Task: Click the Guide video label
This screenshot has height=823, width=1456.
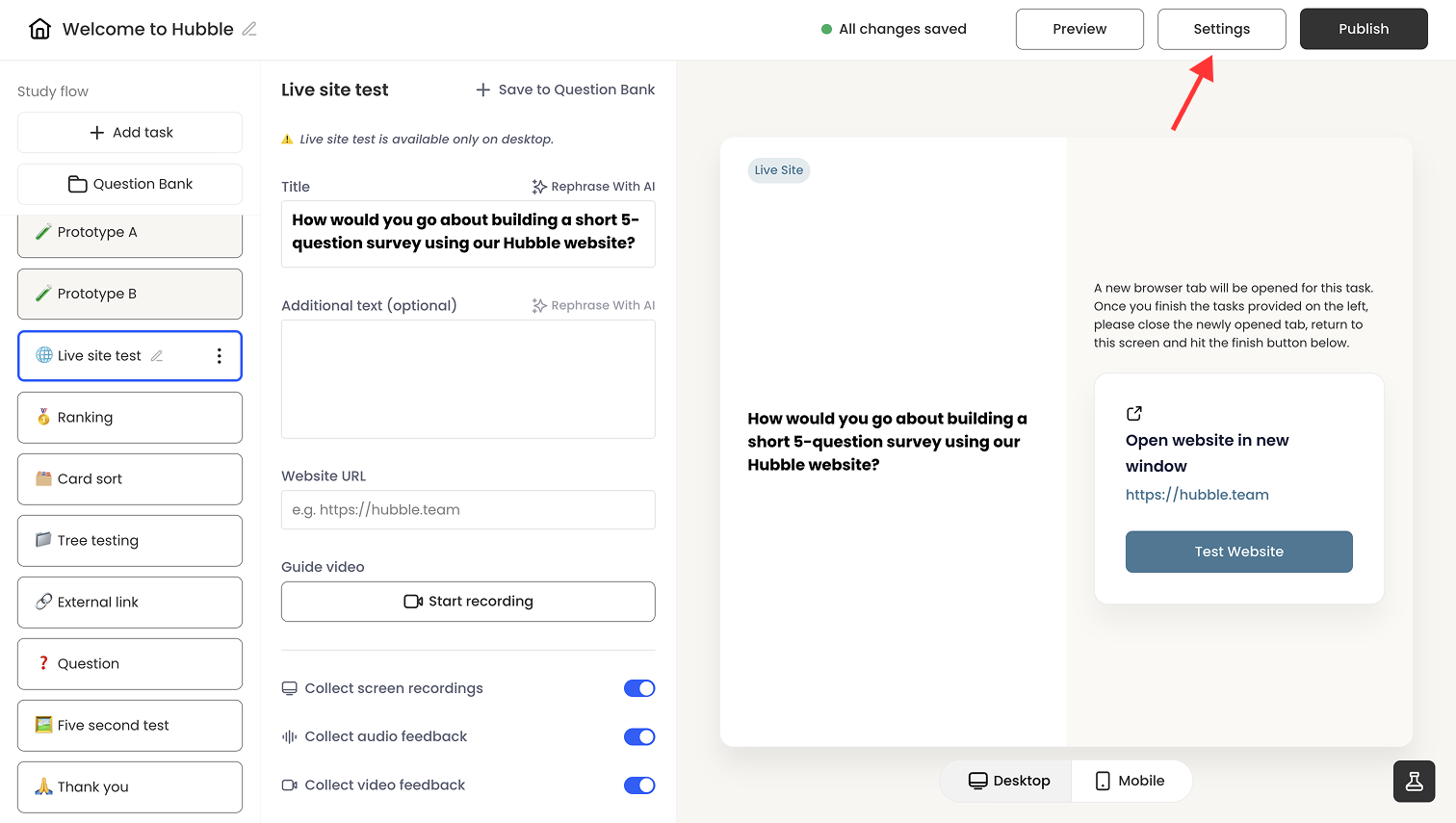Action: (323, 567)
